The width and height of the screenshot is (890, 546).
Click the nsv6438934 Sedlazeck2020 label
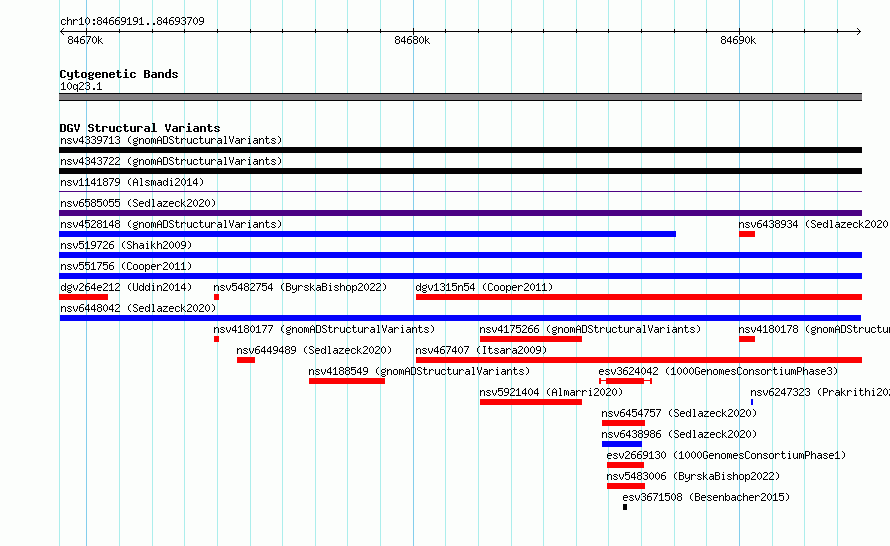[814, 224]
